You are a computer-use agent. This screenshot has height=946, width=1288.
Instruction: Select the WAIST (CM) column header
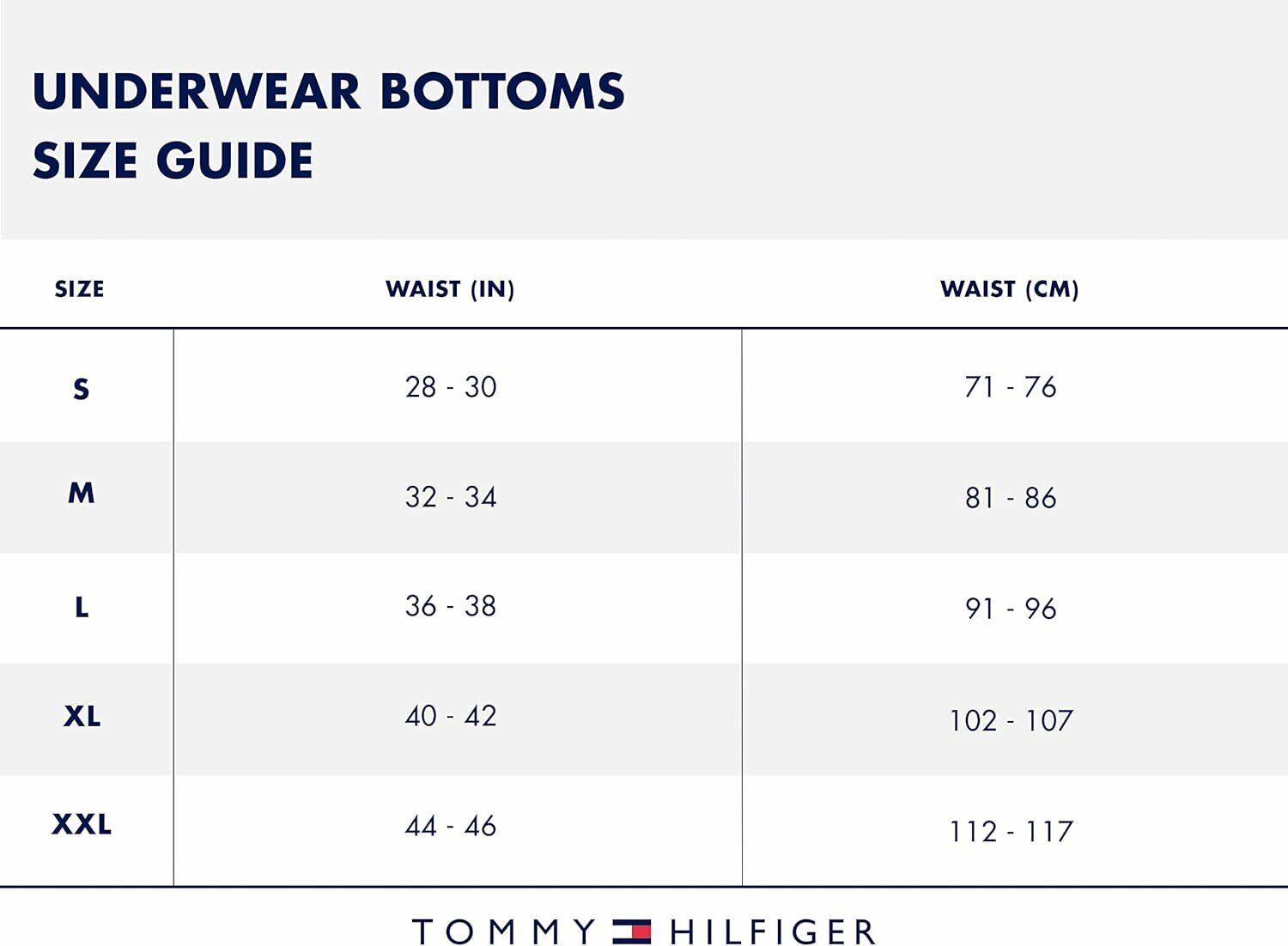pyautogui.click(x=1009, y=289)
